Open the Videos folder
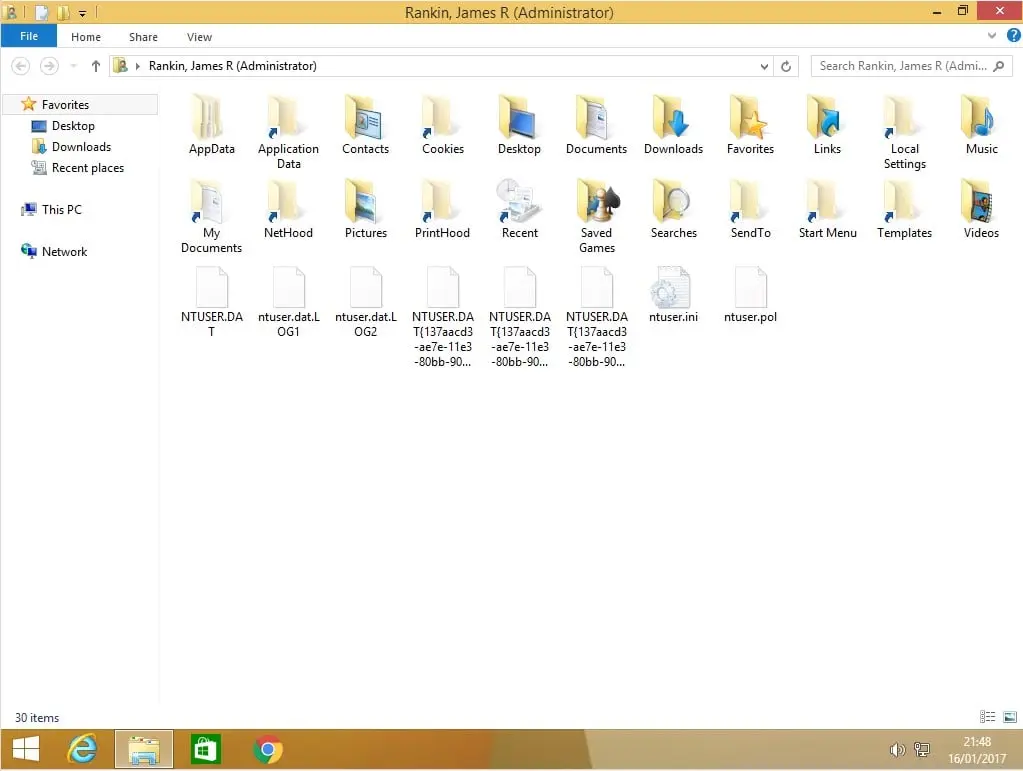Screen dimensions: 1023x771 tap(981, 209)
